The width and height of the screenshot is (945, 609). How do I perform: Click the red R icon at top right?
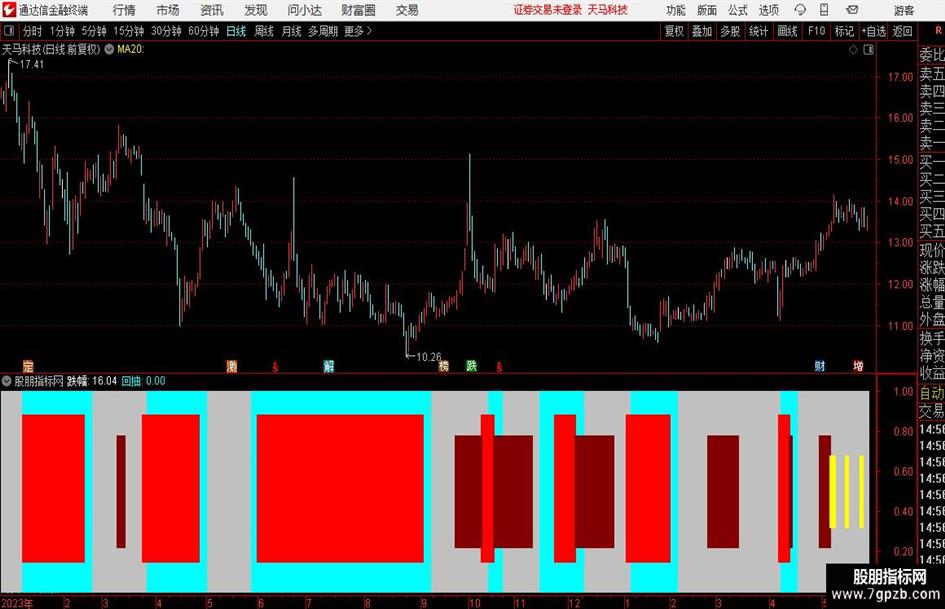938,31
